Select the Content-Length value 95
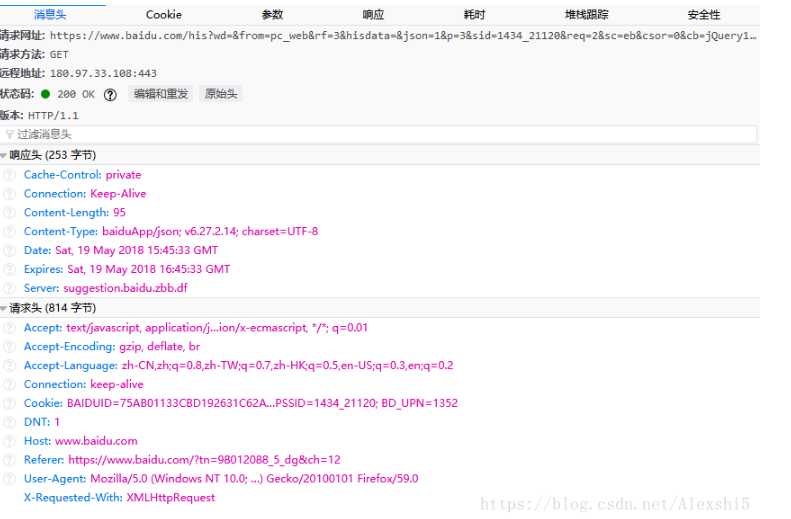This screenshot has width=791, height=519. click(x=120, y=212)
